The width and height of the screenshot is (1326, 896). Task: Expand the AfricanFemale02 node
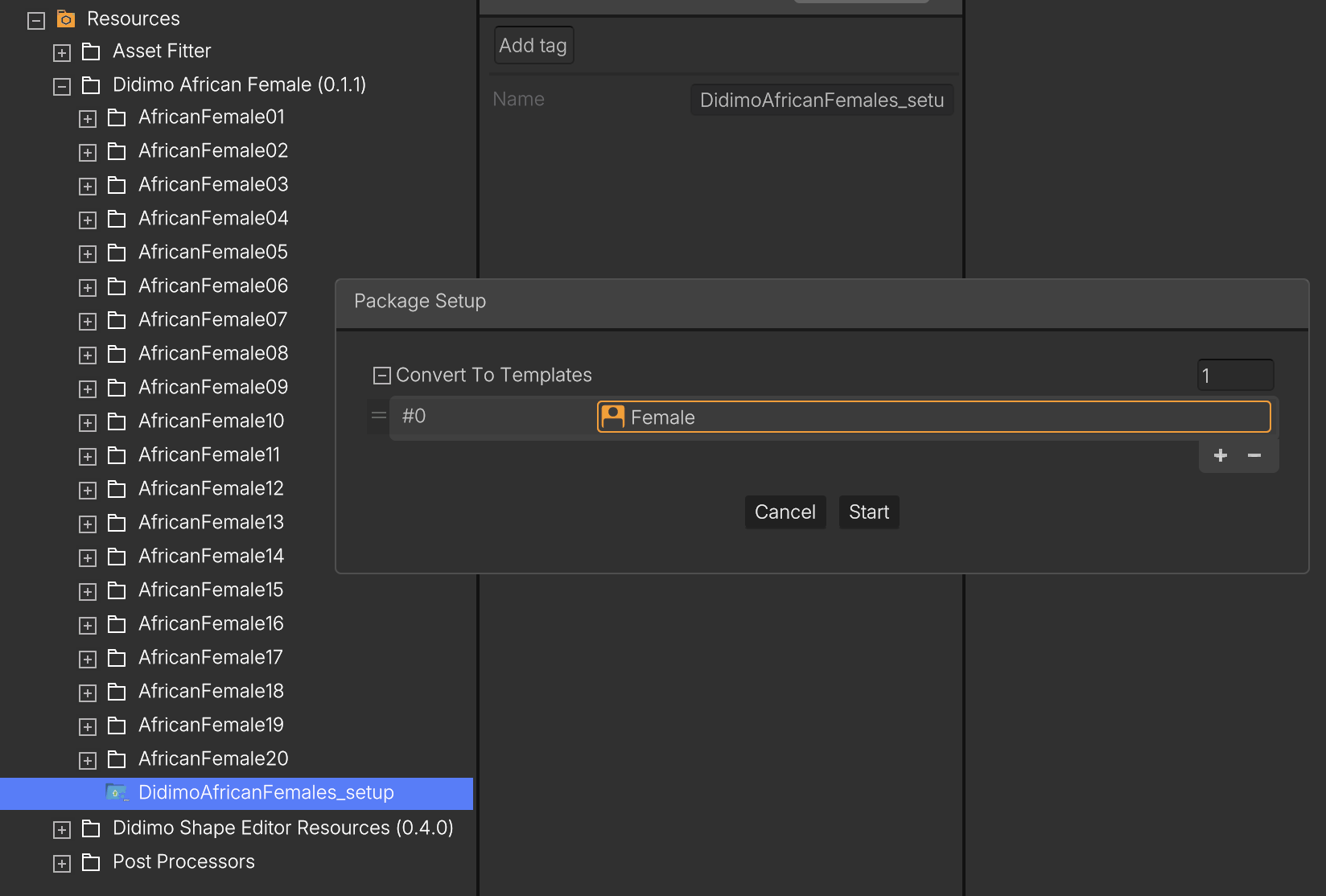click(88, 153)
